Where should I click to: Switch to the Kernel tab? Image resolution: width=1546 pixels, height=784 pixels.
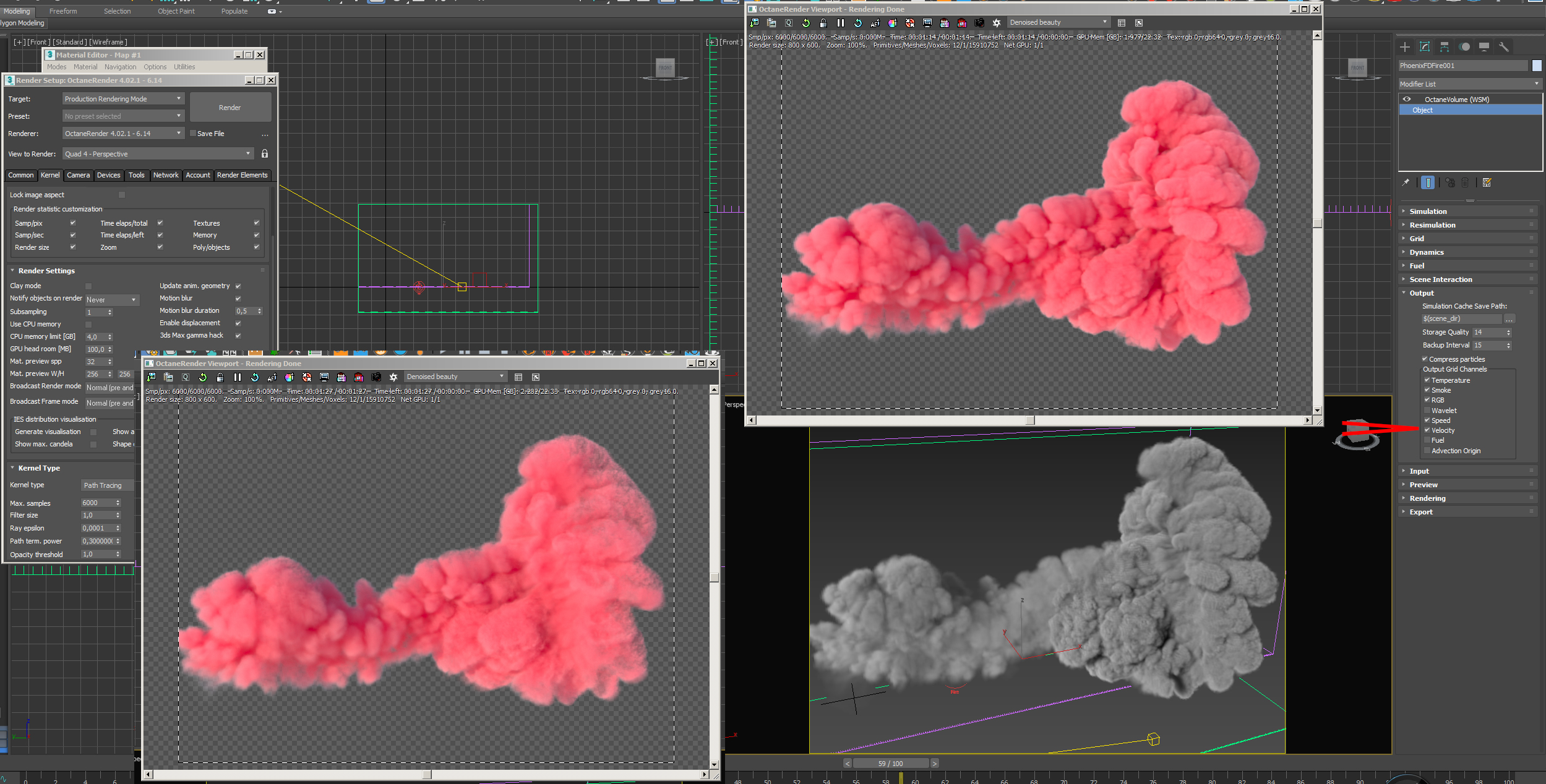(x=50, y=176)
